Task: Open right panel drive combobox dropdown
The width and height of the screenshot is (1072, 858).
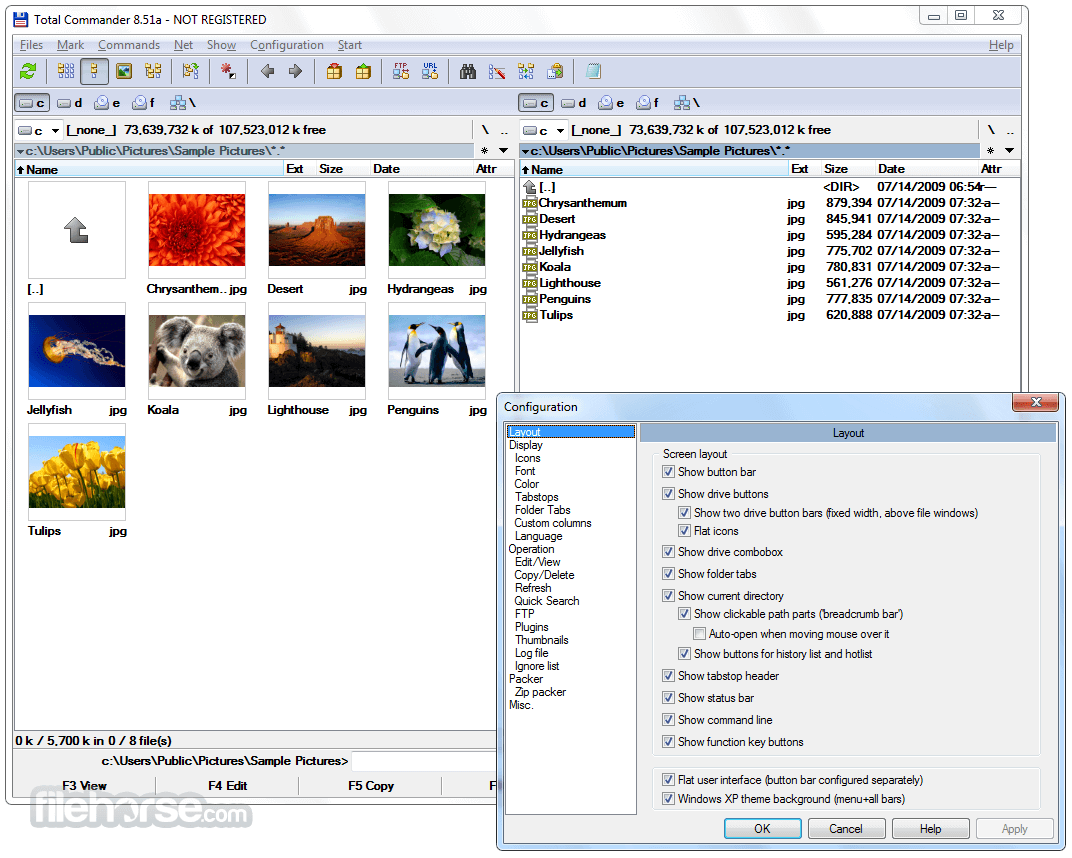Action: click(560, 130)
